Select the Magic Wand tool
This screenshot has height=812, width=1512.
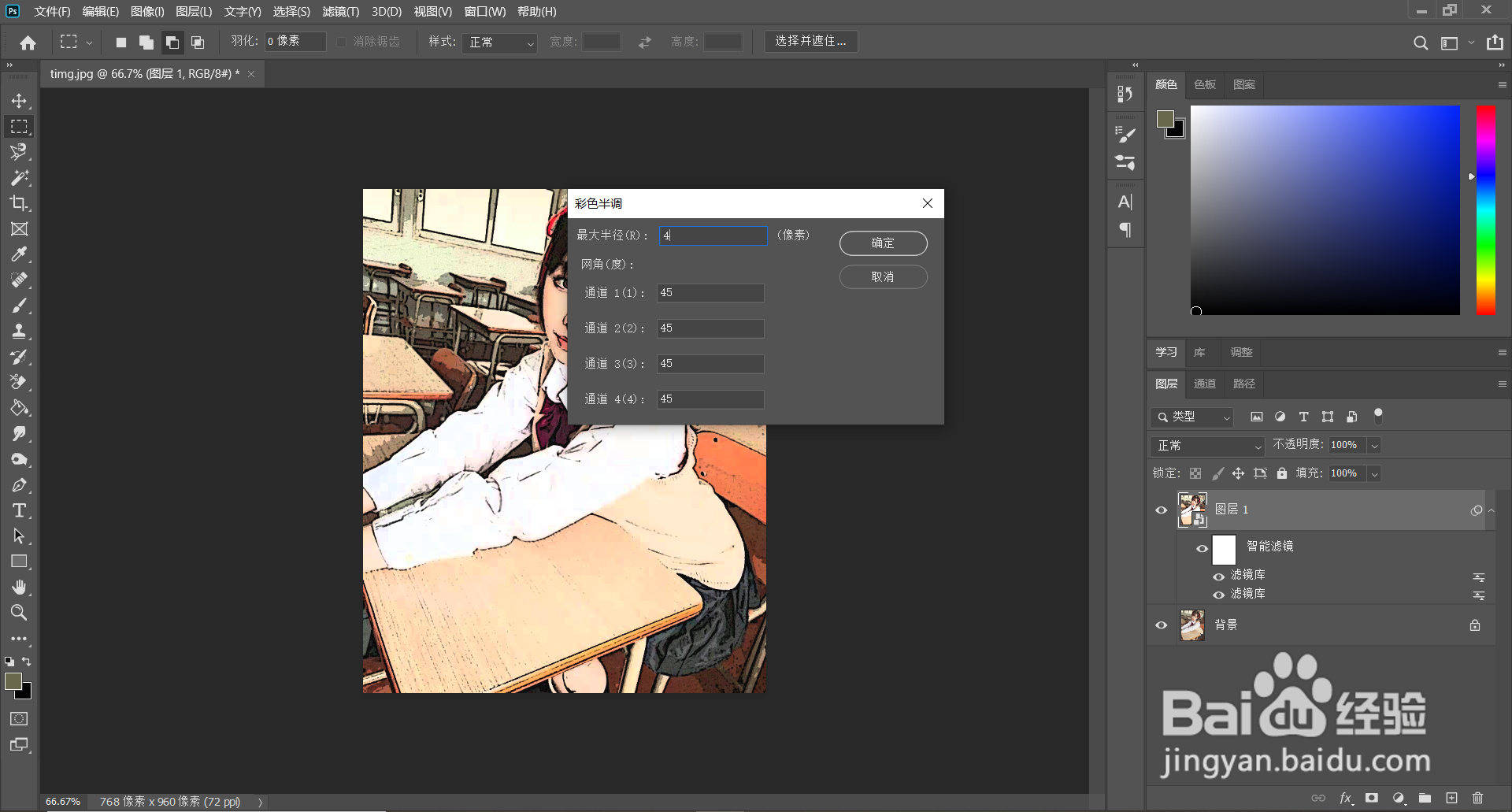[19, 178]
